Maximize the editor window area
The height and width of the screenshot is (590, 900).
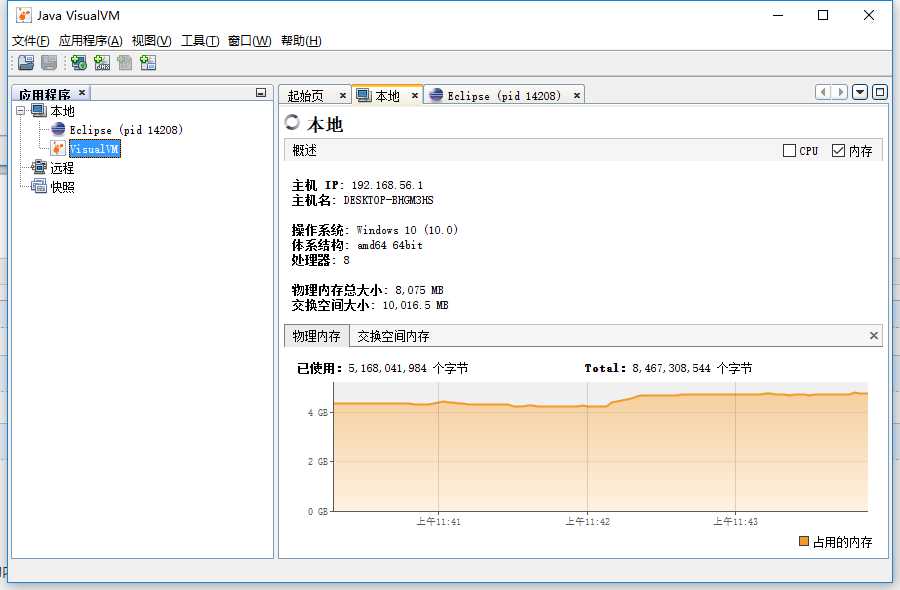(880, 92)
